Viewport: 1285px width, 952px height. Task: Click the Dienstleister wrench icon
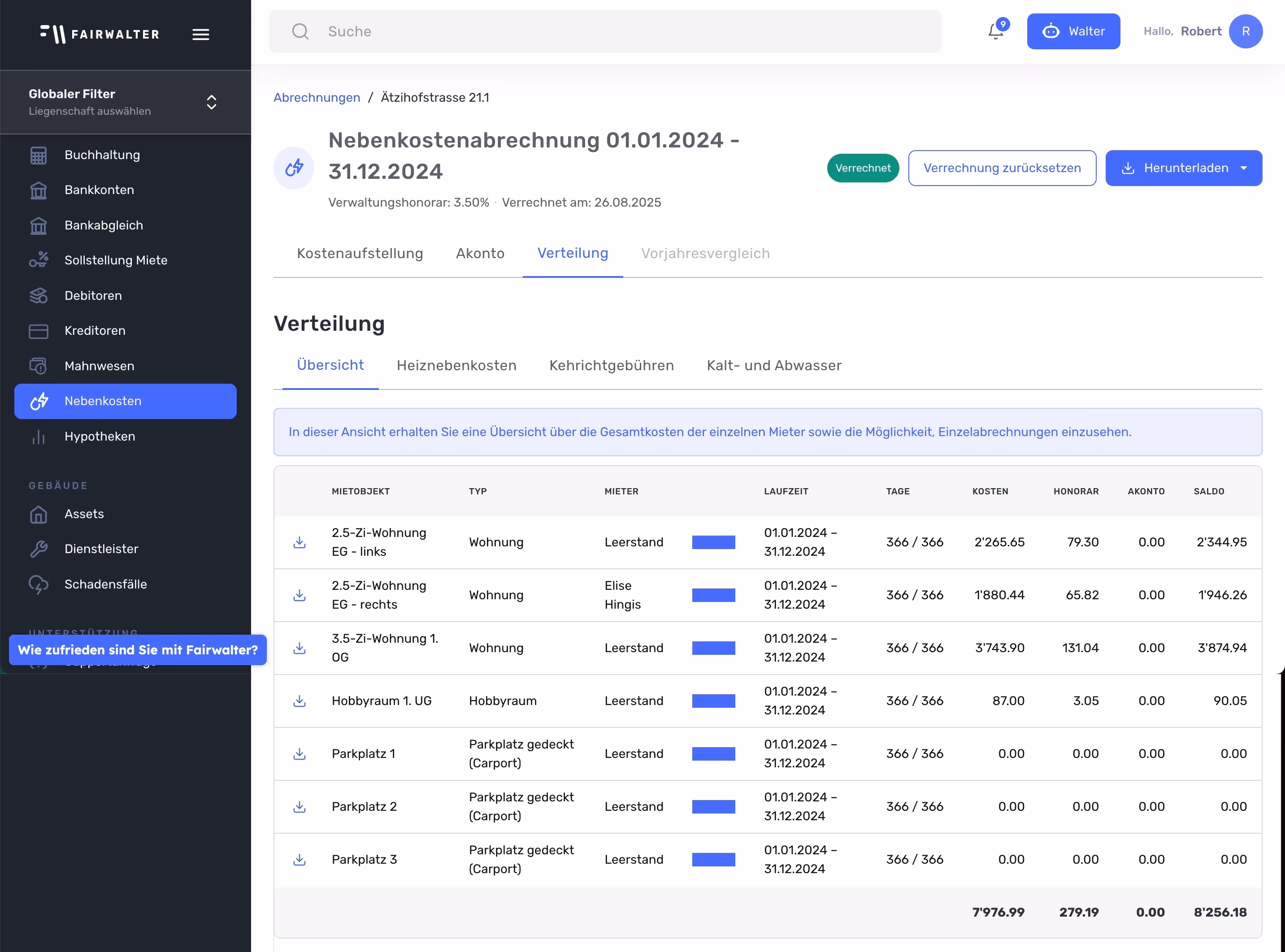point(39,549)
